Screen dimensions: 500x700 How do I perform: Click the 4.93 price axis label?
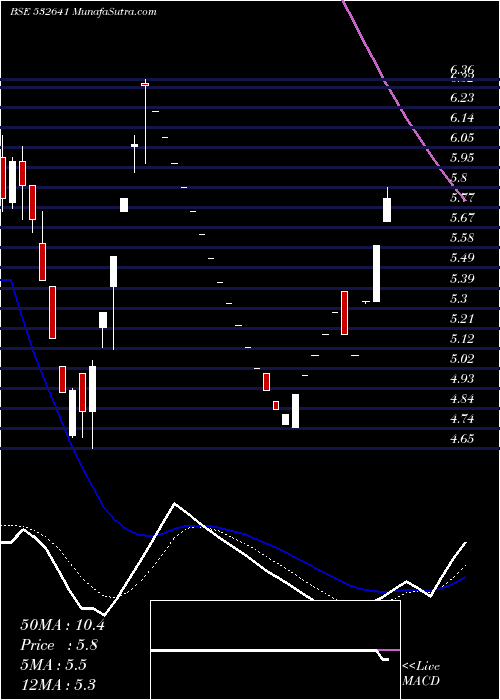coord(462,379)
